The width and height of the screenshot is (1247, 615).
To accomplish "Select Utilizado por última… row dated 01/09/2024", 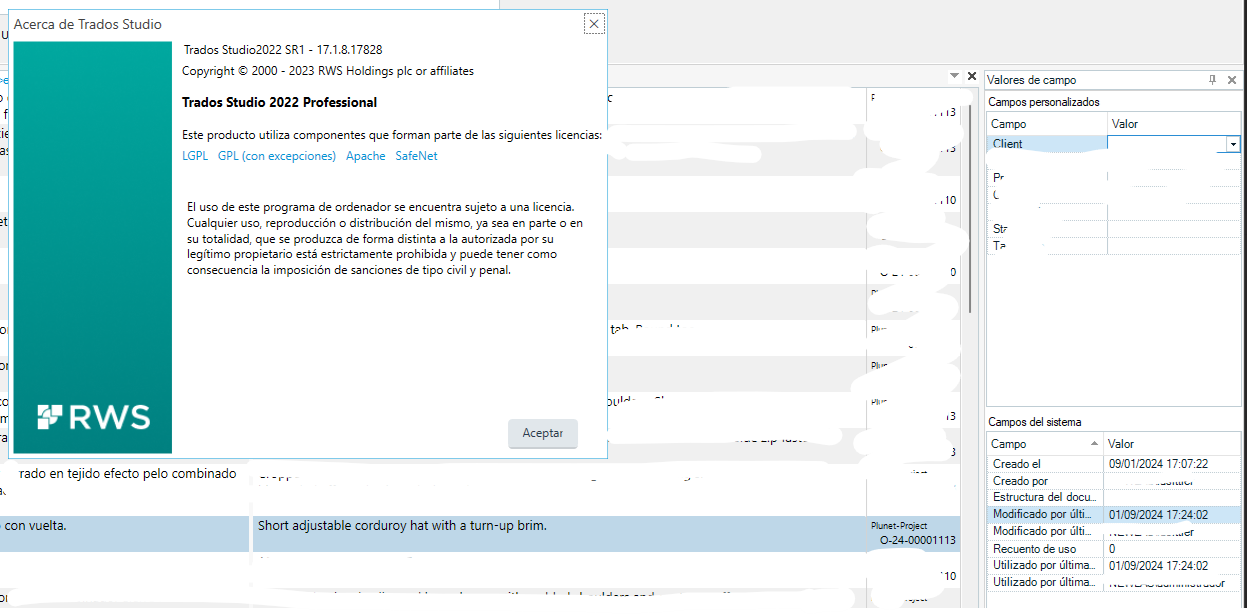I will click(1114, 566).
